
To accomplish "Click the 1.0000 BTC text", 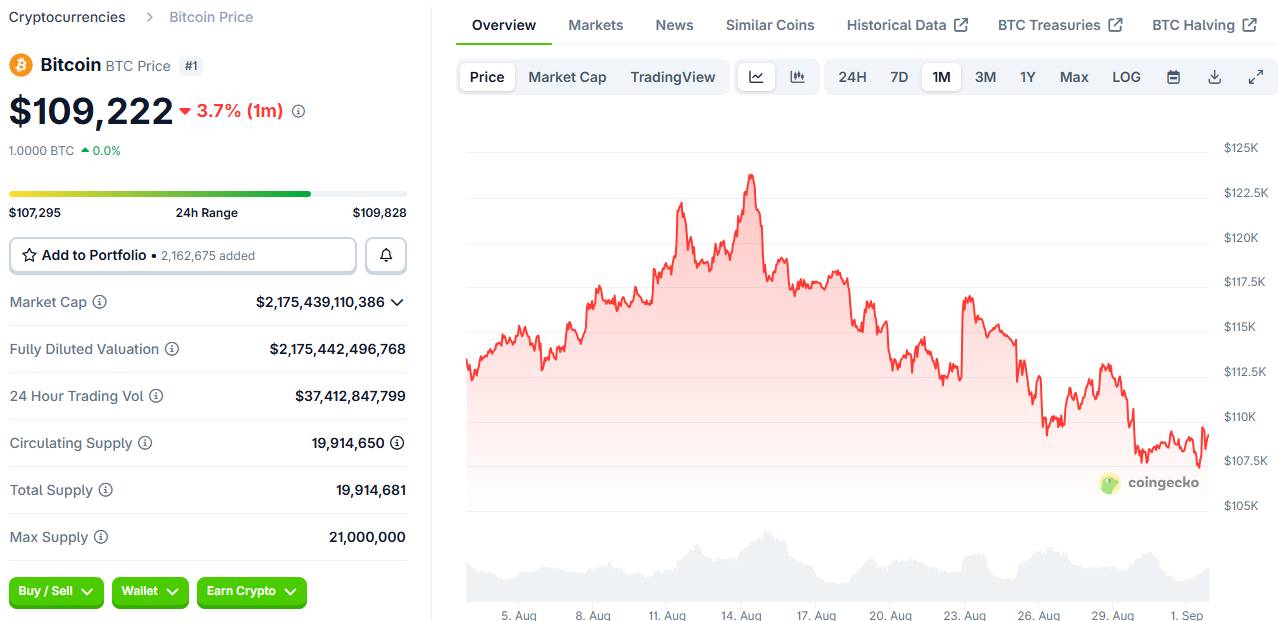I will pos(41,151).
